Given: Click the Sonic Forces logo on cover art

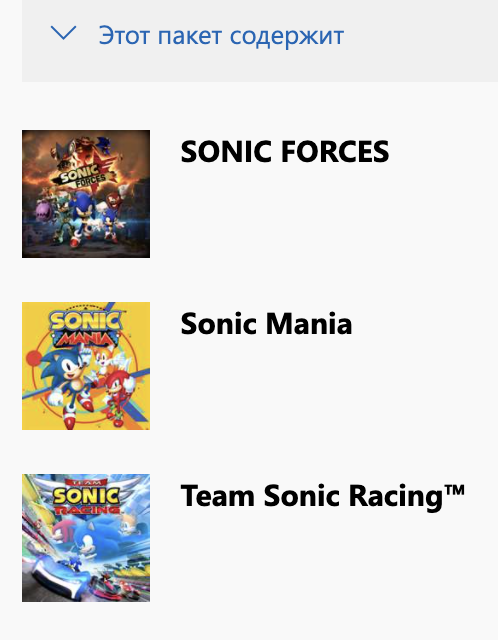Looking at the screenshot, I should pos(83,177).
